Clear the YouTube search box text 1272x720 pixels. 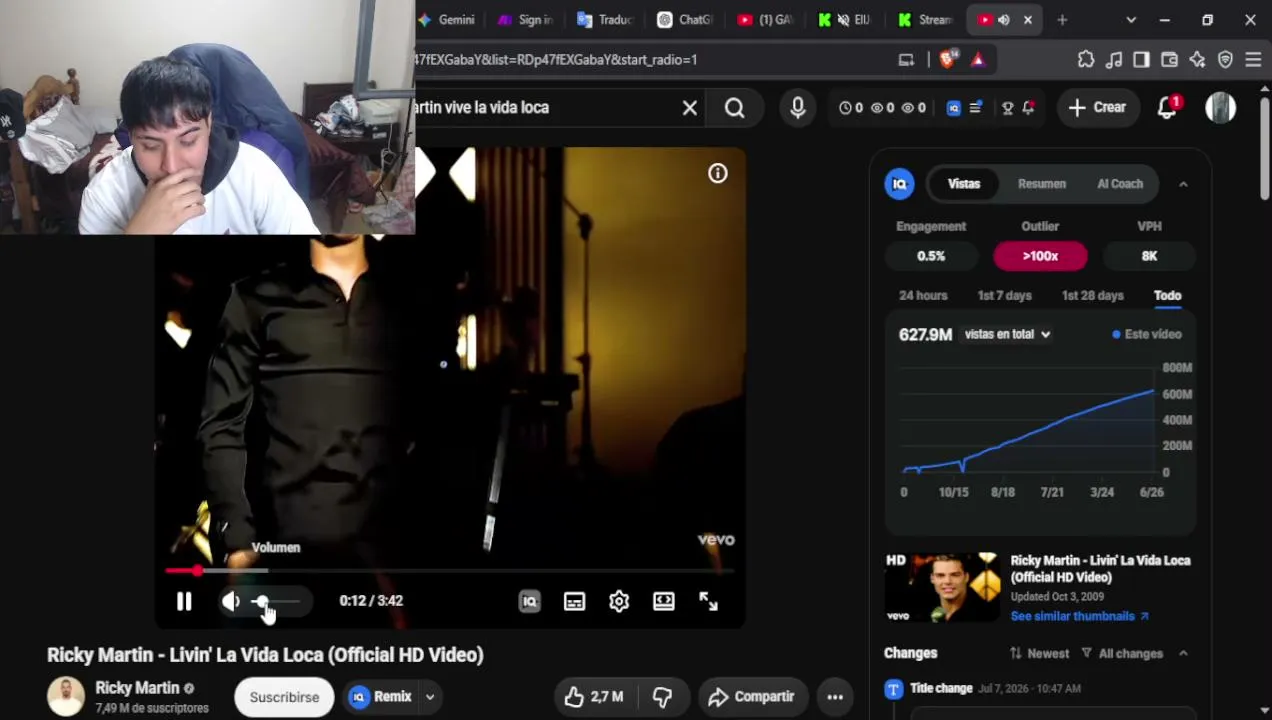point(690,108)
